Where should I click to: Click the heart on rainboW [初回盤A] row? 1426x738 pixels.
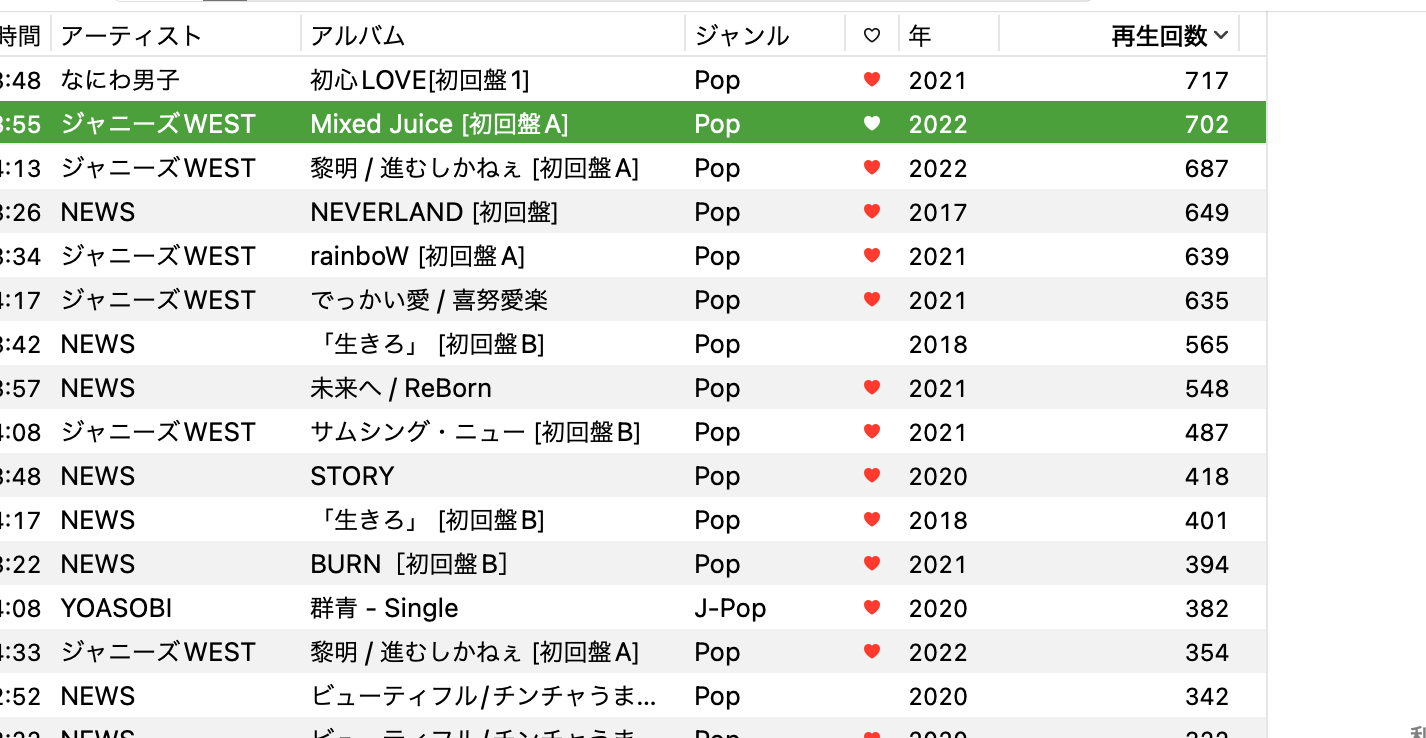tap(872, 256)
